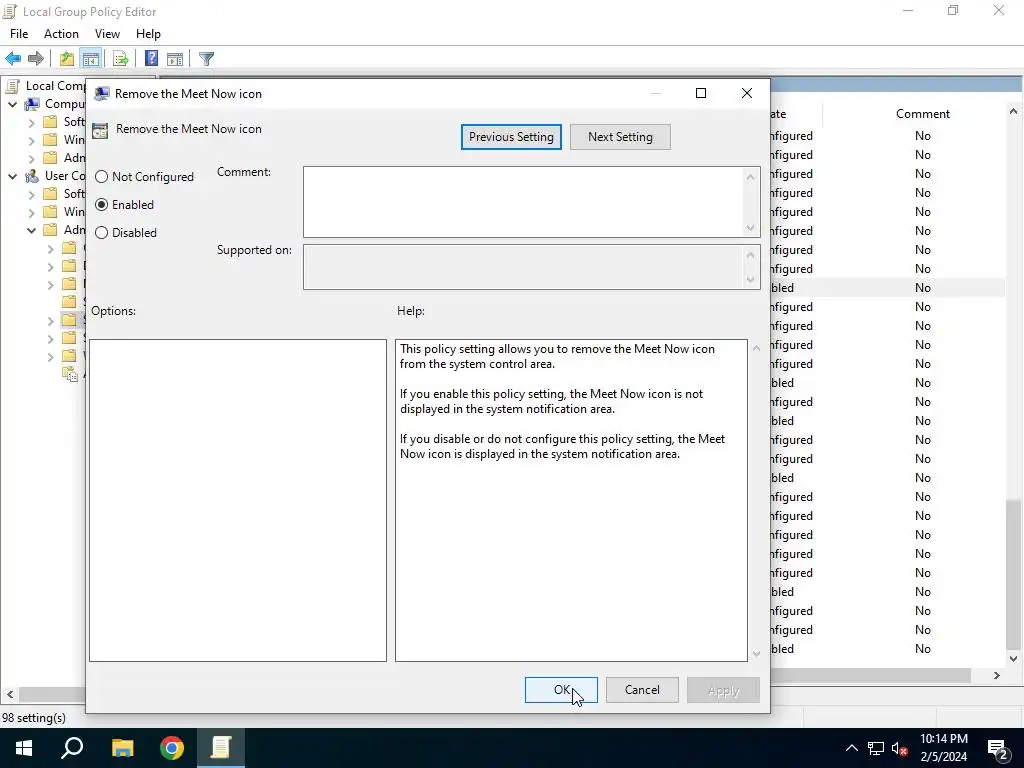This screenshot has height=768, width=1024.
Task: Confirm the policy with the OK button
Action: (x=562, y=690)
